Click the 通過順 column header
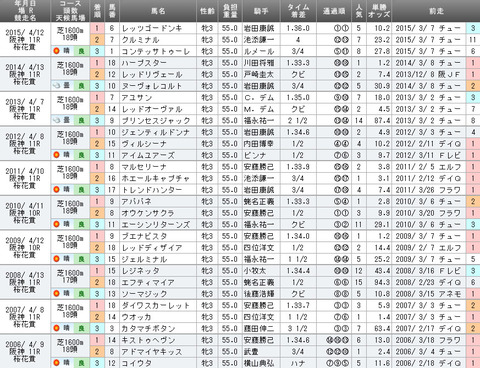 (x=334, y=11)
